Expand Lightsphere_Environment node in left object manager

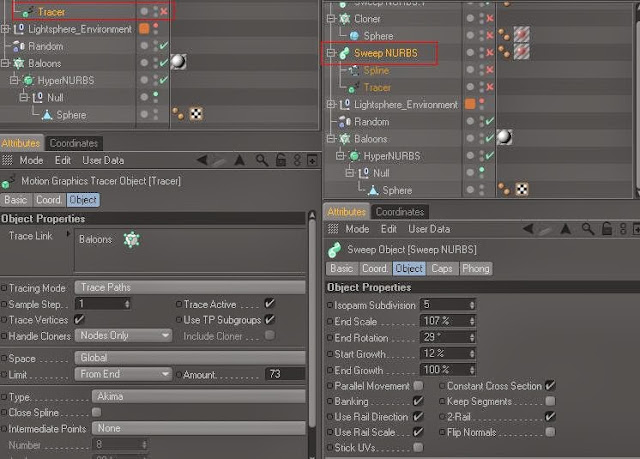pos(5,29)
